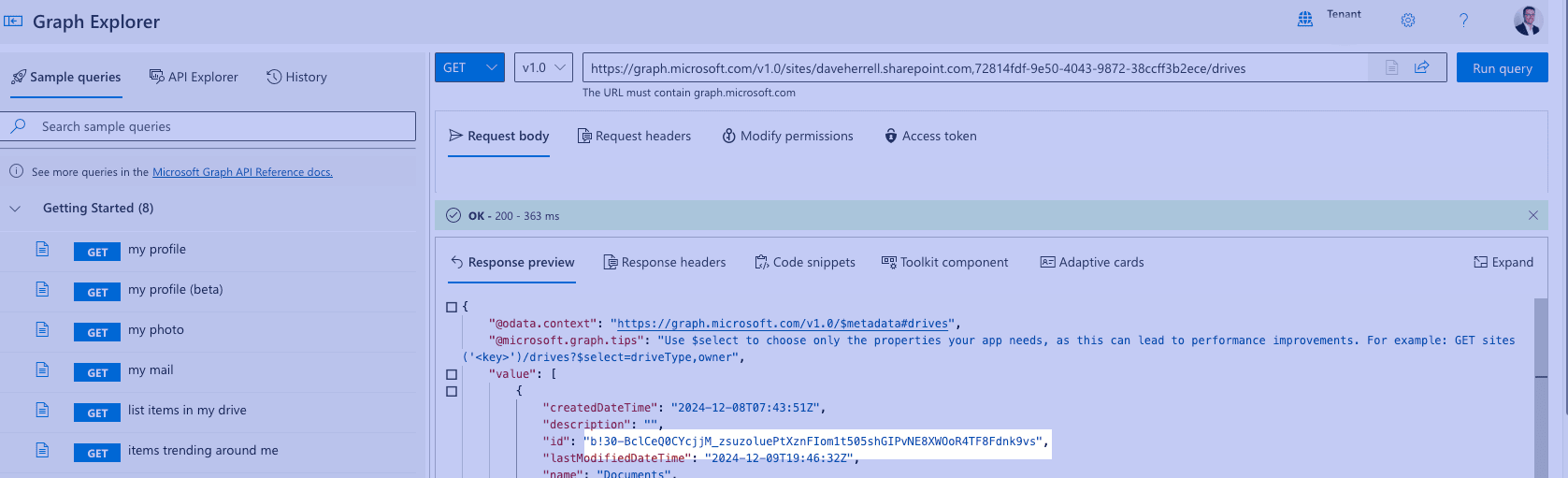Collapse the Getting Started (8) group
The image size is (1568, 478).
tap(16, 208)
